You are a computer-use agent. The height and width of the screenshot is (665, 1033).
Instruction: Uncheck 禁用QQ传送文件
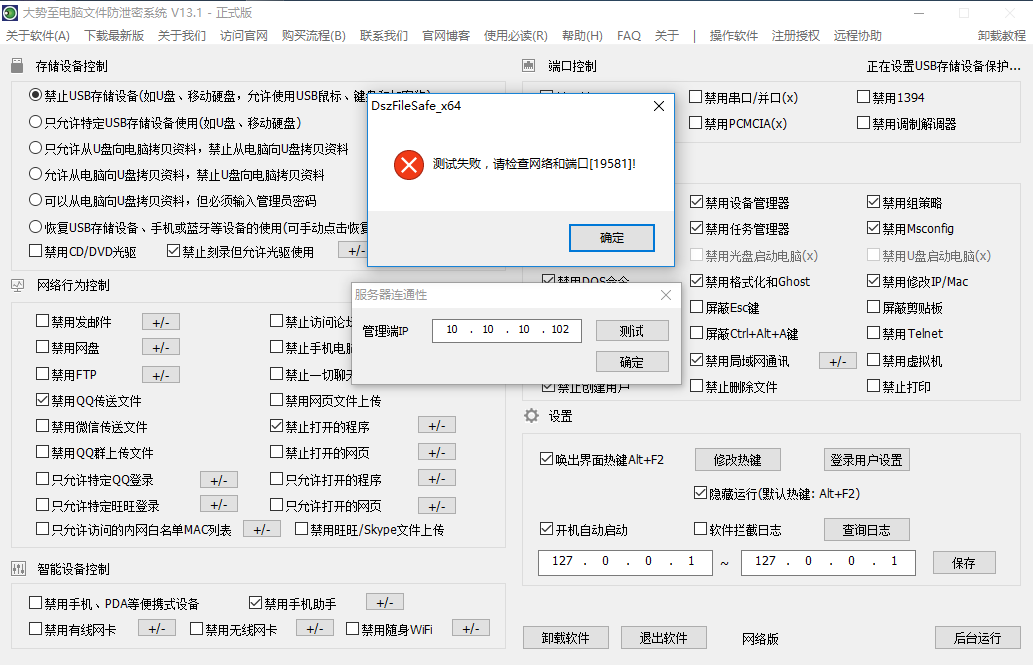(43, 400)
